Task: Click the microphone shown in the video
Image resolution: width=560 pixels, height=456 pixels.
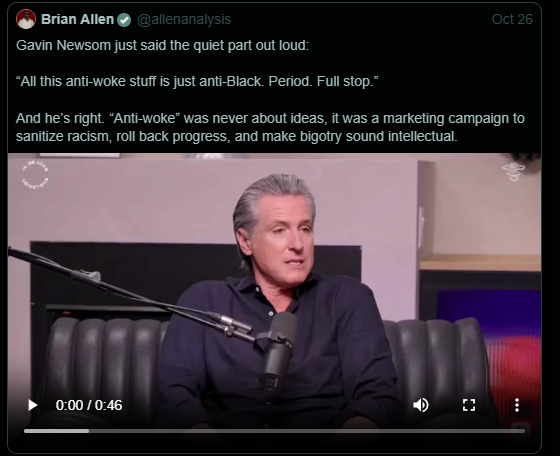Action: click(x=279, y=350)
